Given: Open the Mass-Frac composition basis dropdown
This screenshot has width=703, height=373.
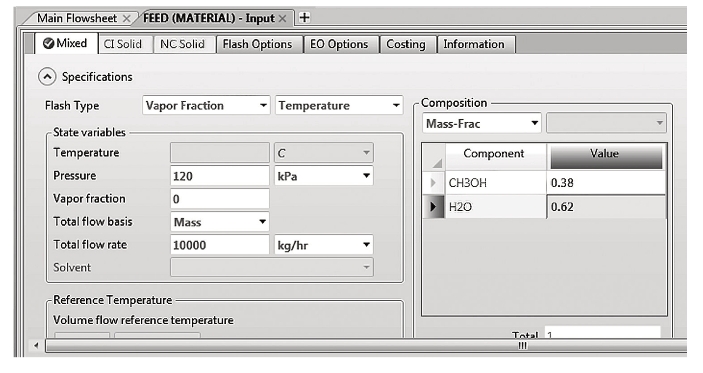Looking at the screenshot, I should [x=482, y=123].
